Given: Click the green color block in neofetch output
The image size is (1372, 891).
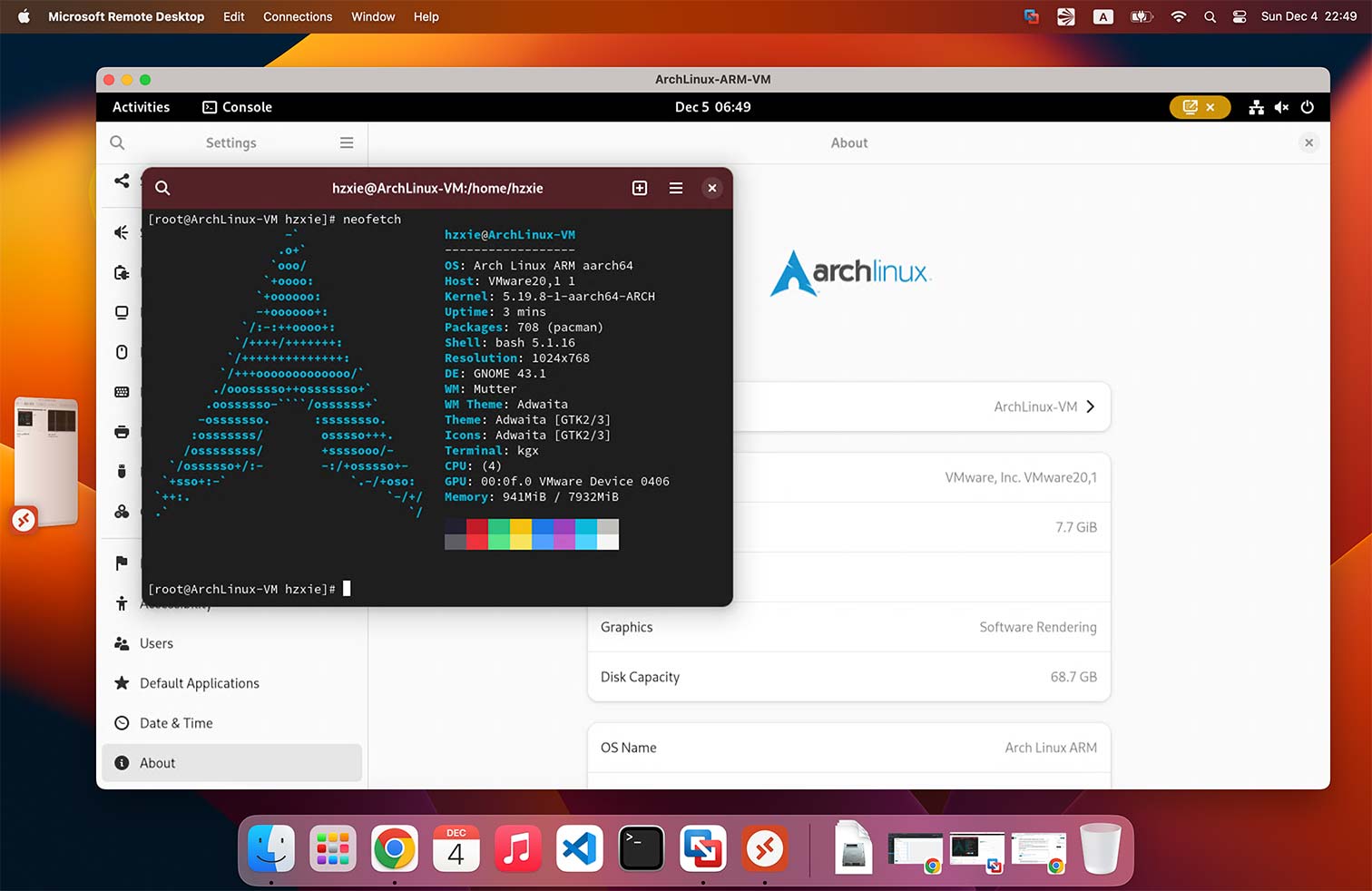Looking at the screenshot, I should (499, 534).
